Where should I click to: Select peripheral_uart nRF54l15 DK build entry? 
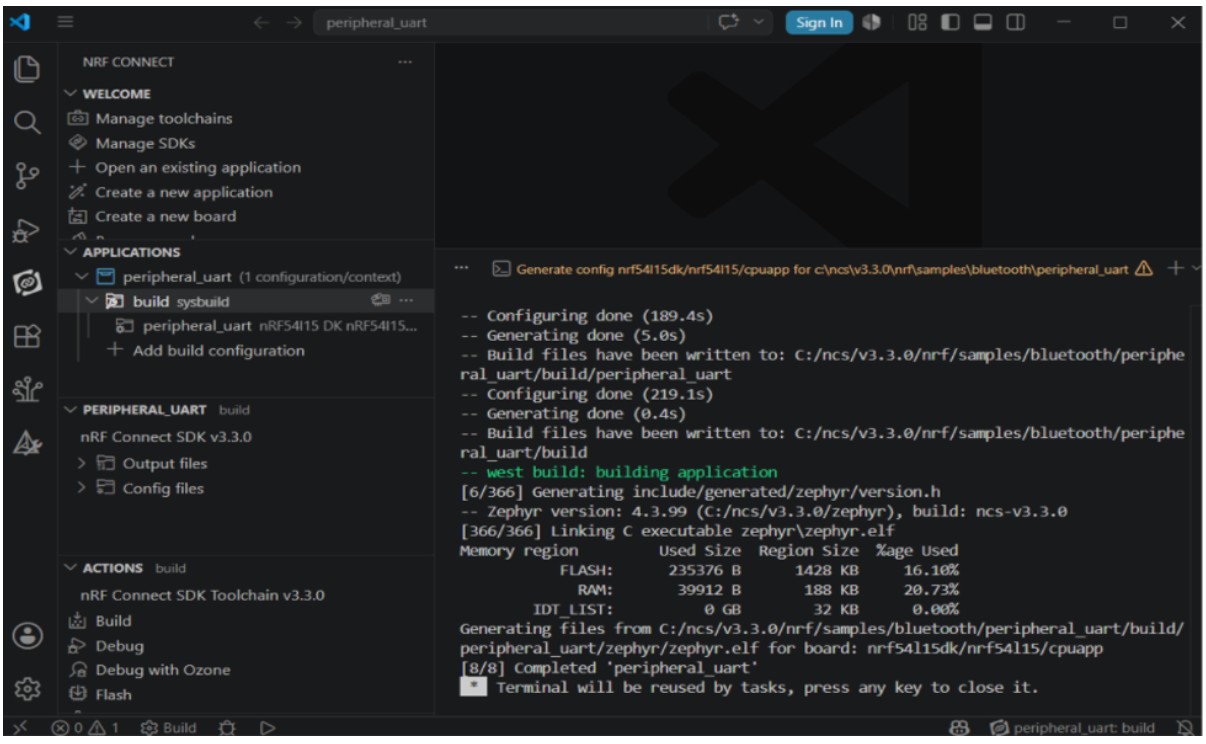point(265,326)
